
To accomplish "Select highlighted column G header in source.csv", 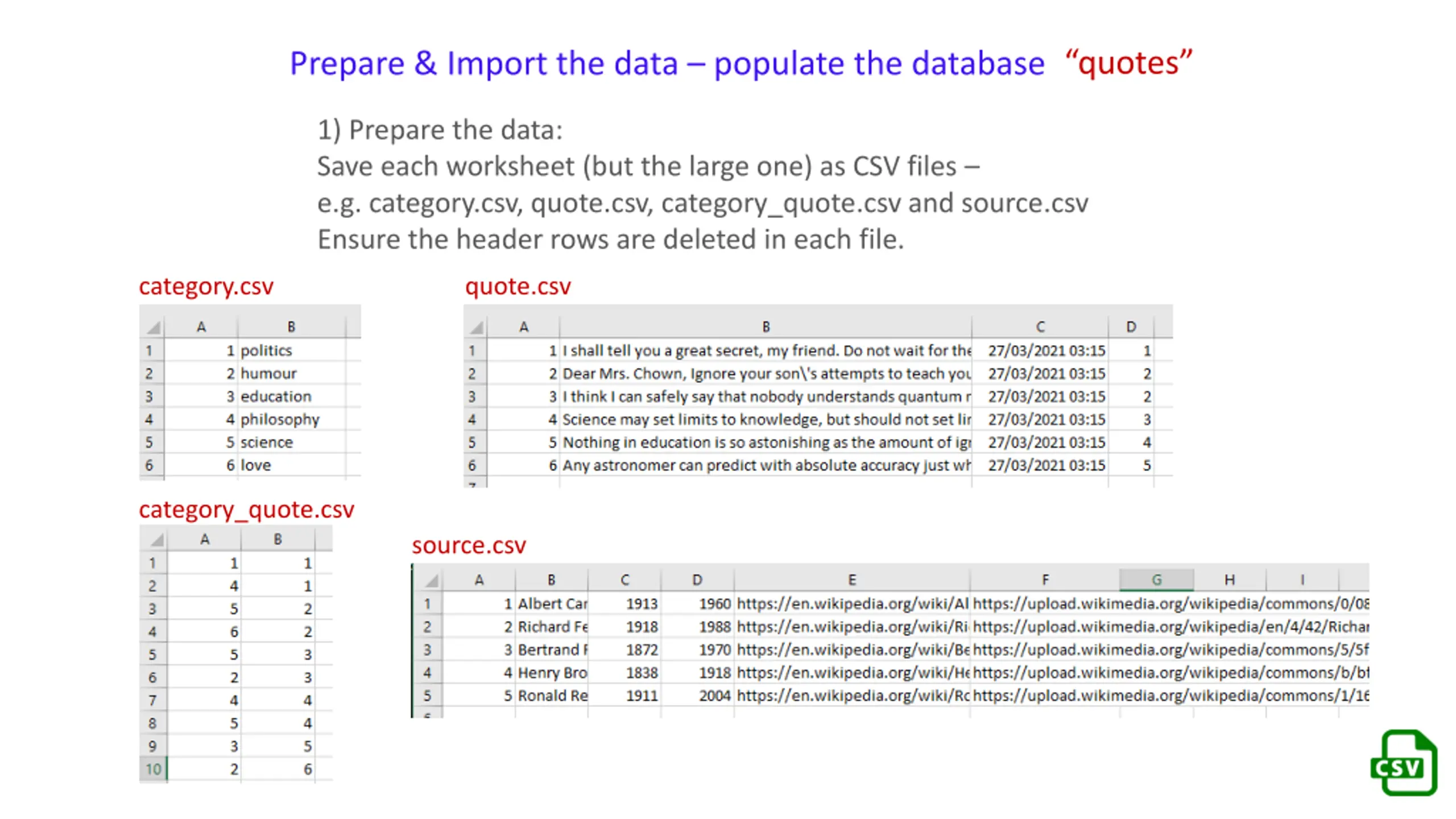I will pyautogui.click(x=1156, y=580).
